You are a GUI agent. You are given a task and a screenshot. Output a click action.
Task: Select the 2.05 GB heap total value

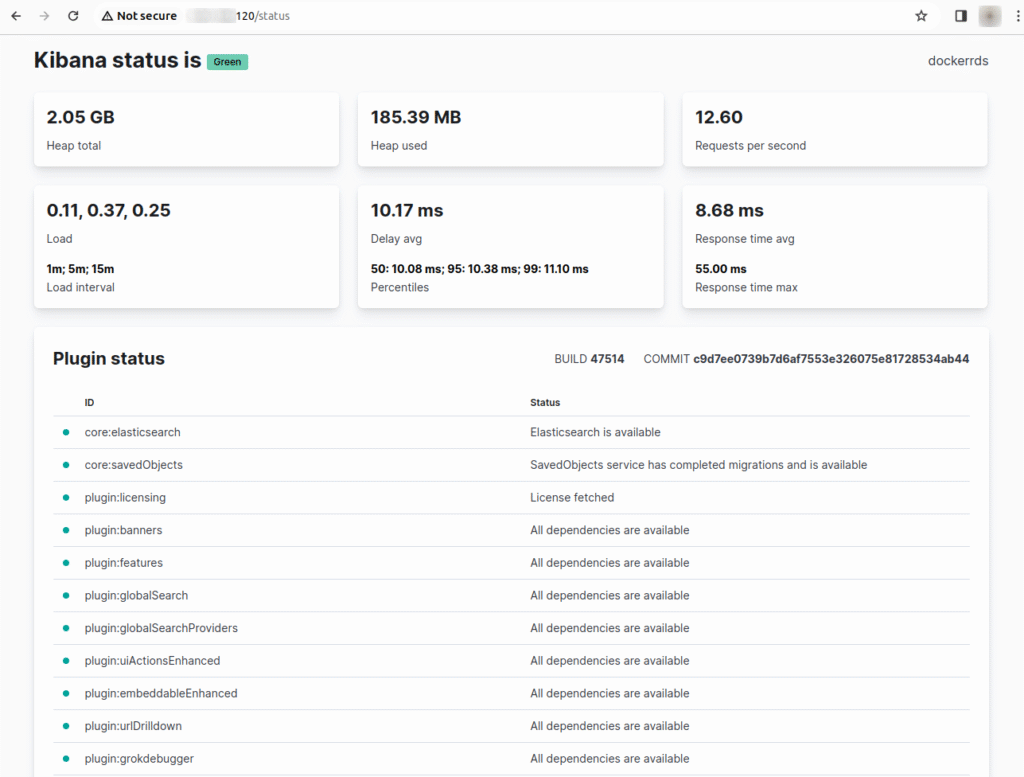(x=80, y=118)
